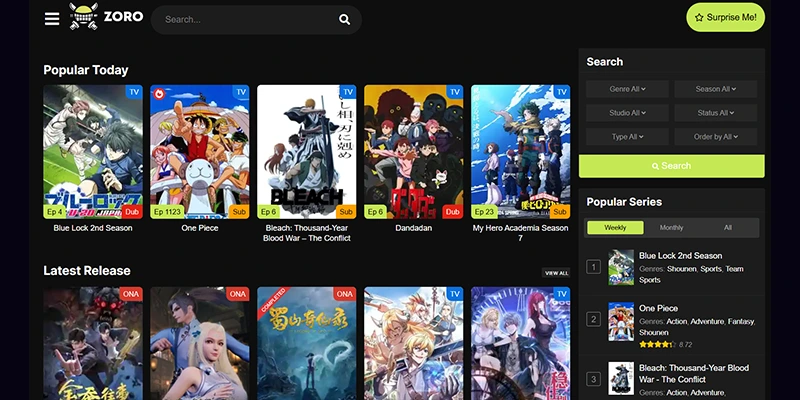This screenshot has height=400, width=800.
Task: Click My Hero Academia Season 7 title text
Action: 520,233
